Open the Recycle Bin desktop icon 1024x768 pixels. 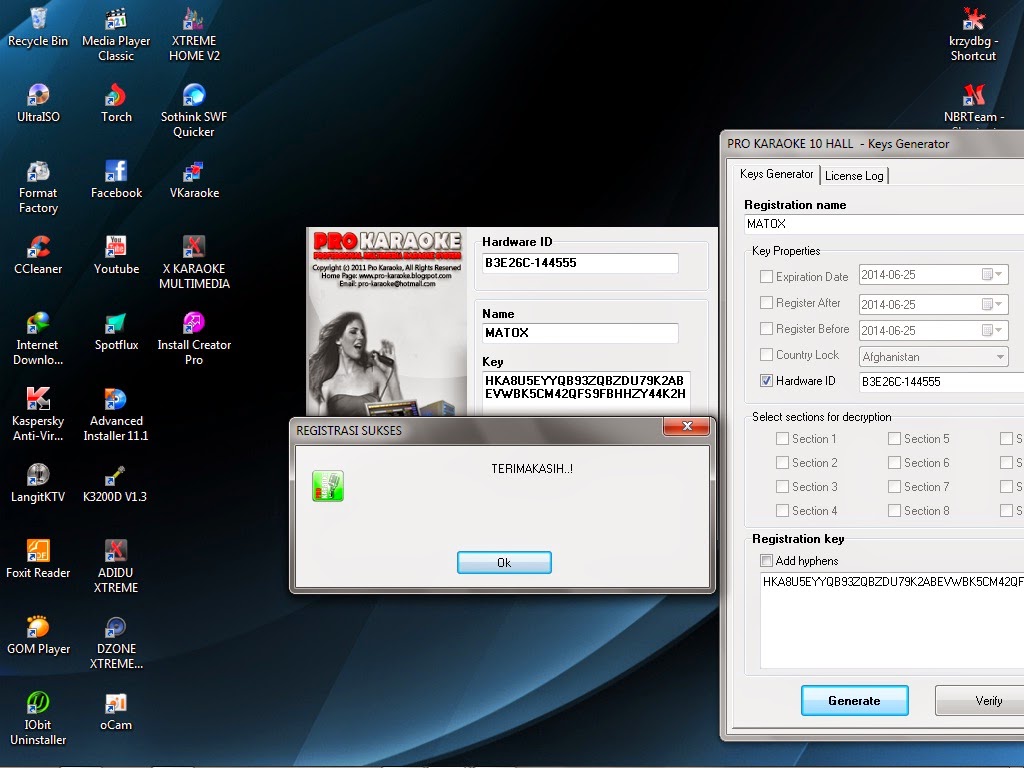38,27
